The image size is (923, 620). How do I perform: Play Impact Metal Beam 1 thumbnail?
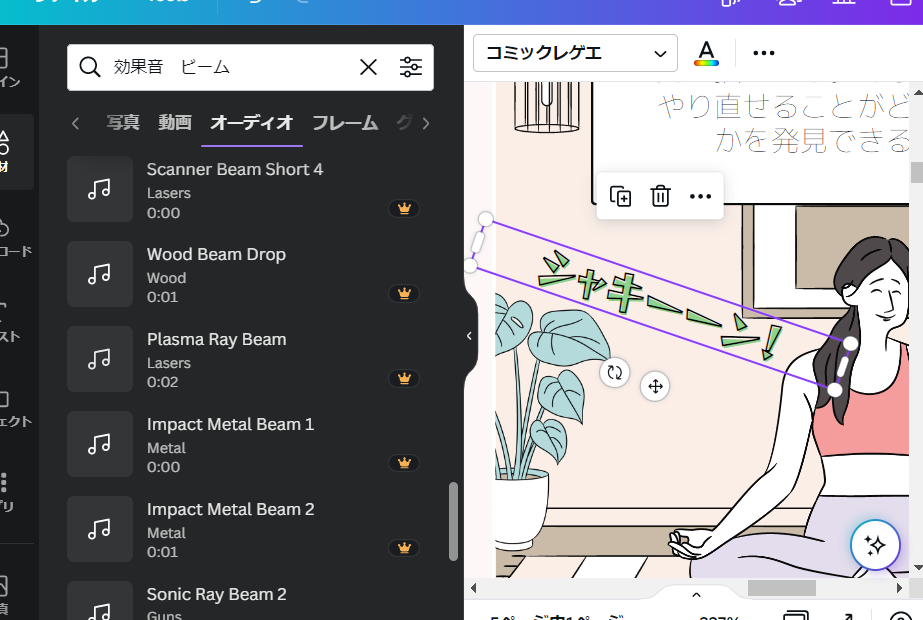point(100,444)
